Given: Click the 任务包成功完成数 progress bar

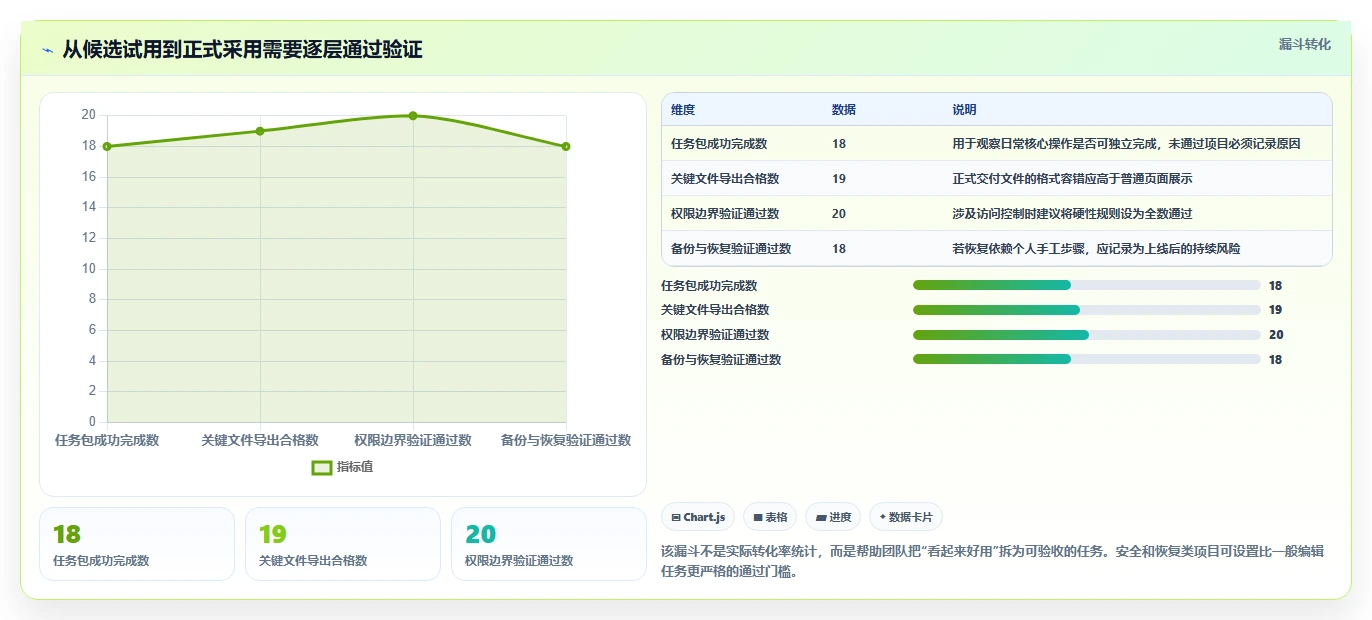Looking at the screenshot, I should point(1087,285).
